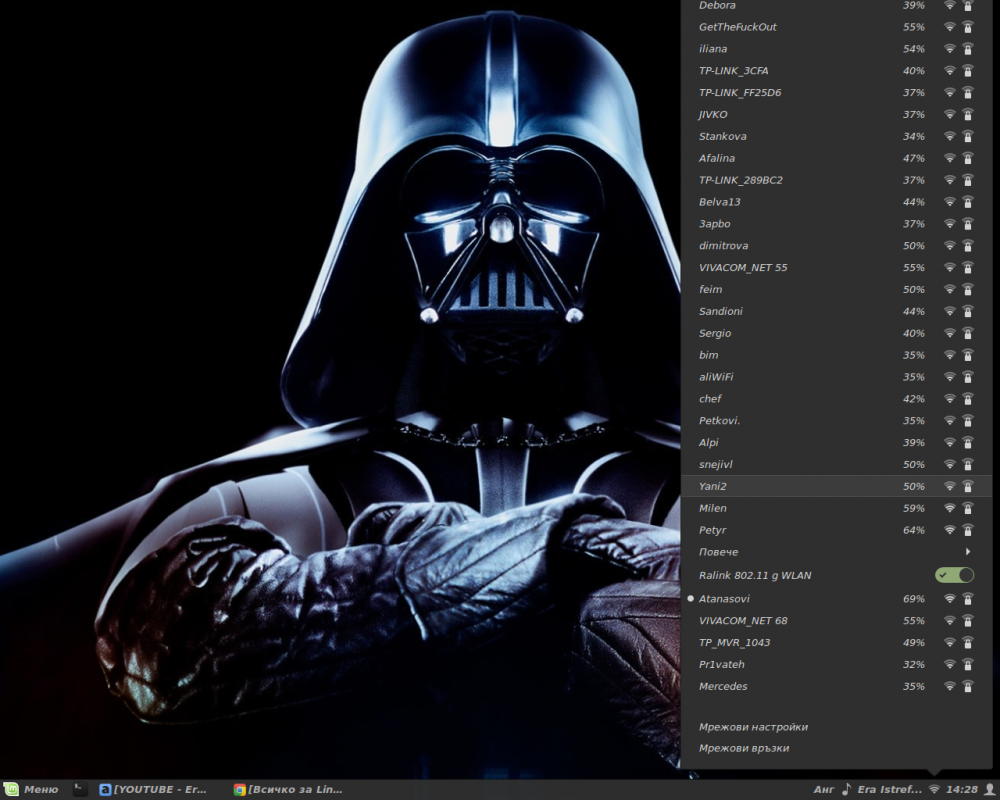Click the wifi signal icon beside Petyr
This screenshot has height=800, width=1000.
click(950, 530)
